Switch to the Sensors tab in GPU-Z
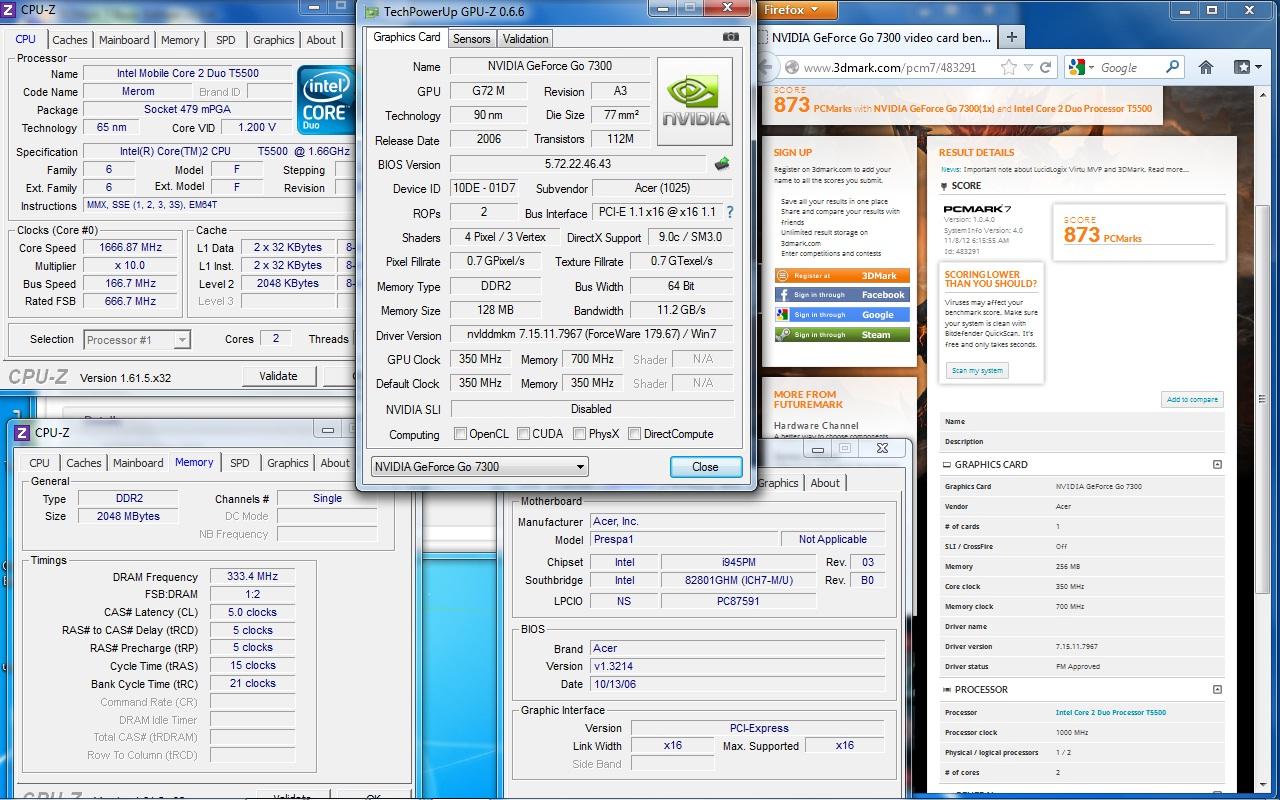 coord(471,39)
